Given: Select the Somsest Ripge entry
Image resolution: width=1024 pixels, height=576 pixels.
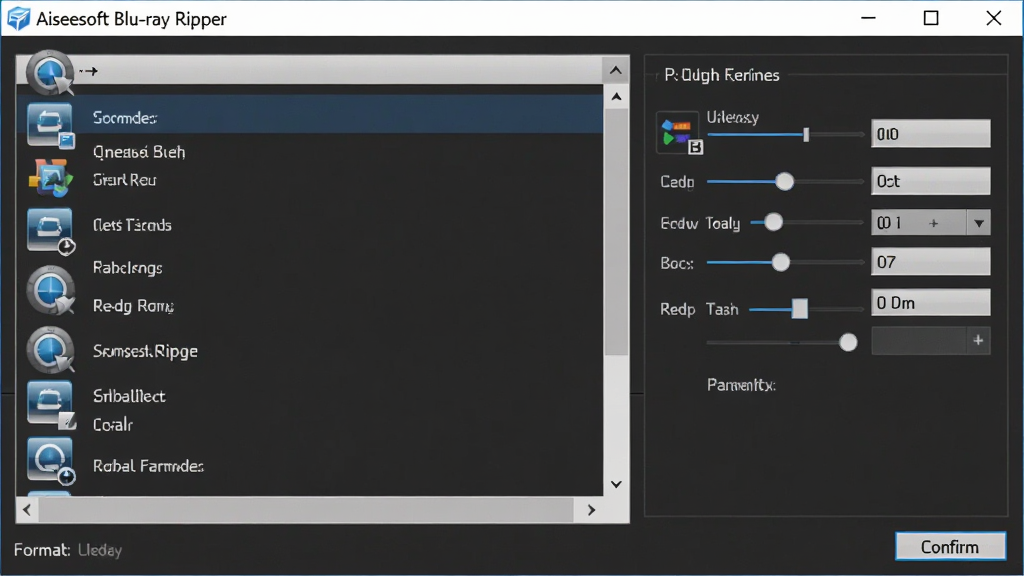Looking at the screenshot, I should tap(145, 351).
